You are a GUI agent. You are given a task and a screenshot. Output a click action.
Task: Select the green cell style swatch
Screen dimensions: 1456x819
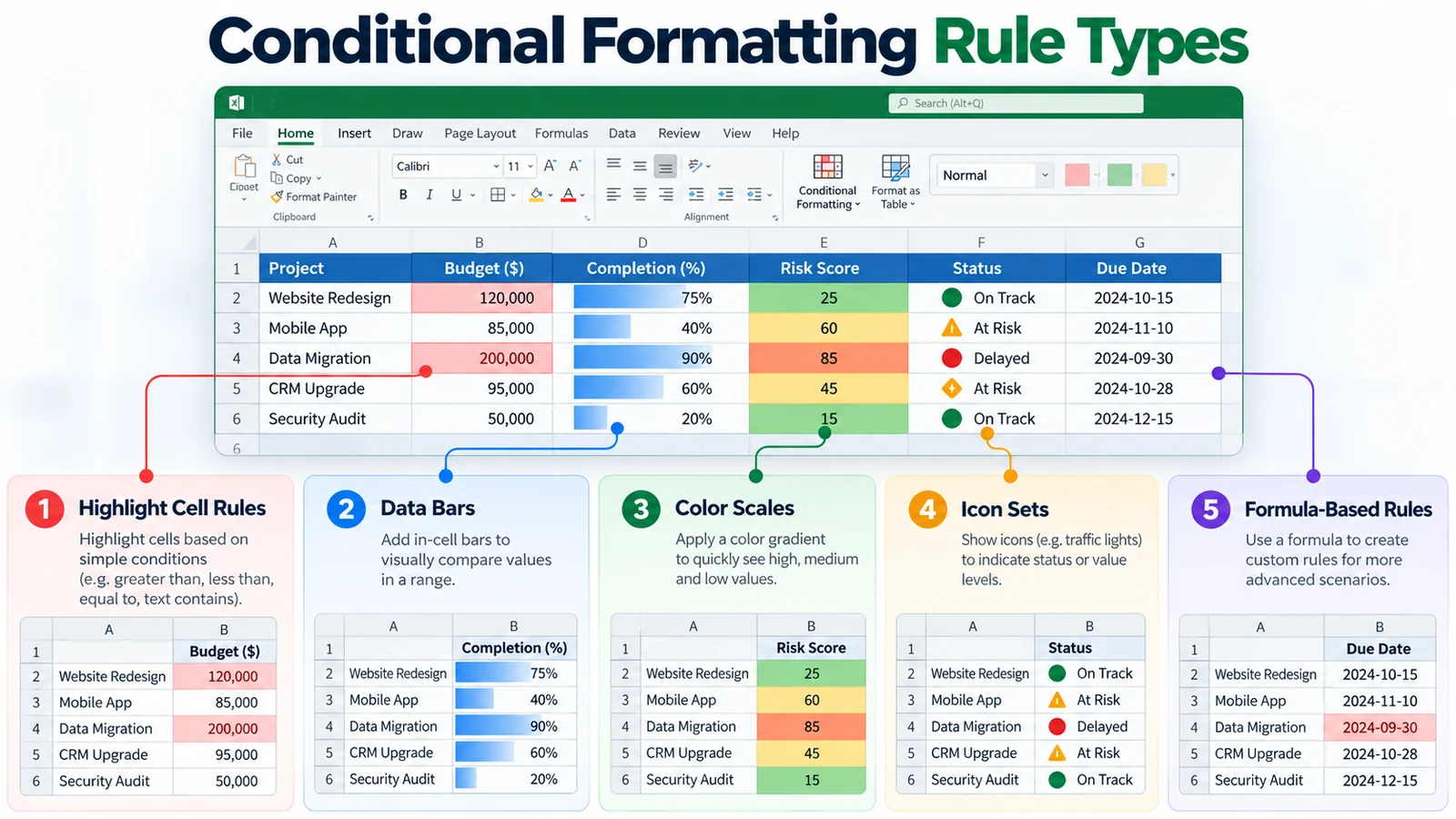coord(1119,175)
